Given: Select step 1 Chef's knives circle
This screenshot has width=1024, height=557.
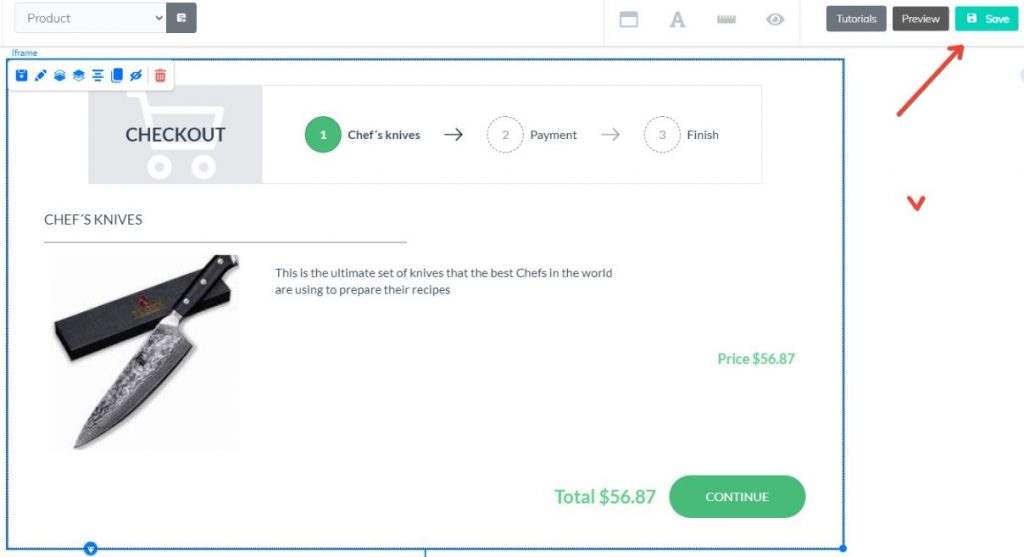Looking at the screenshot, I should point(323,135).
